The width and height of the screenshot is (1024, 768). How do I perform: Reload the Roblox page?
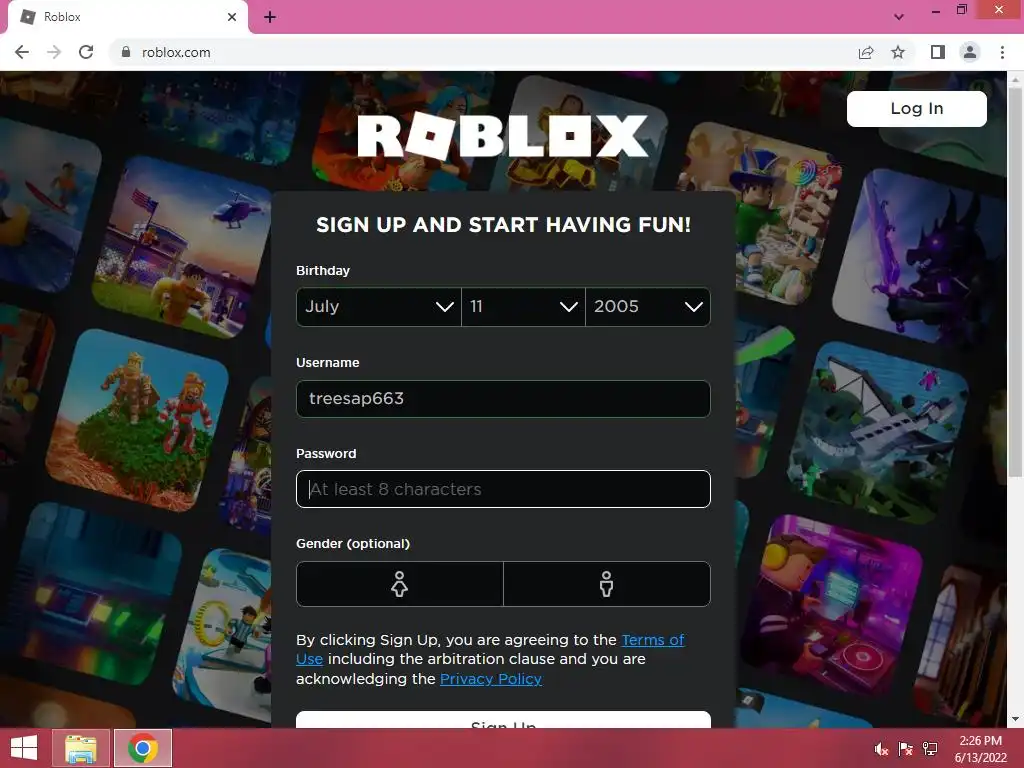86,52
